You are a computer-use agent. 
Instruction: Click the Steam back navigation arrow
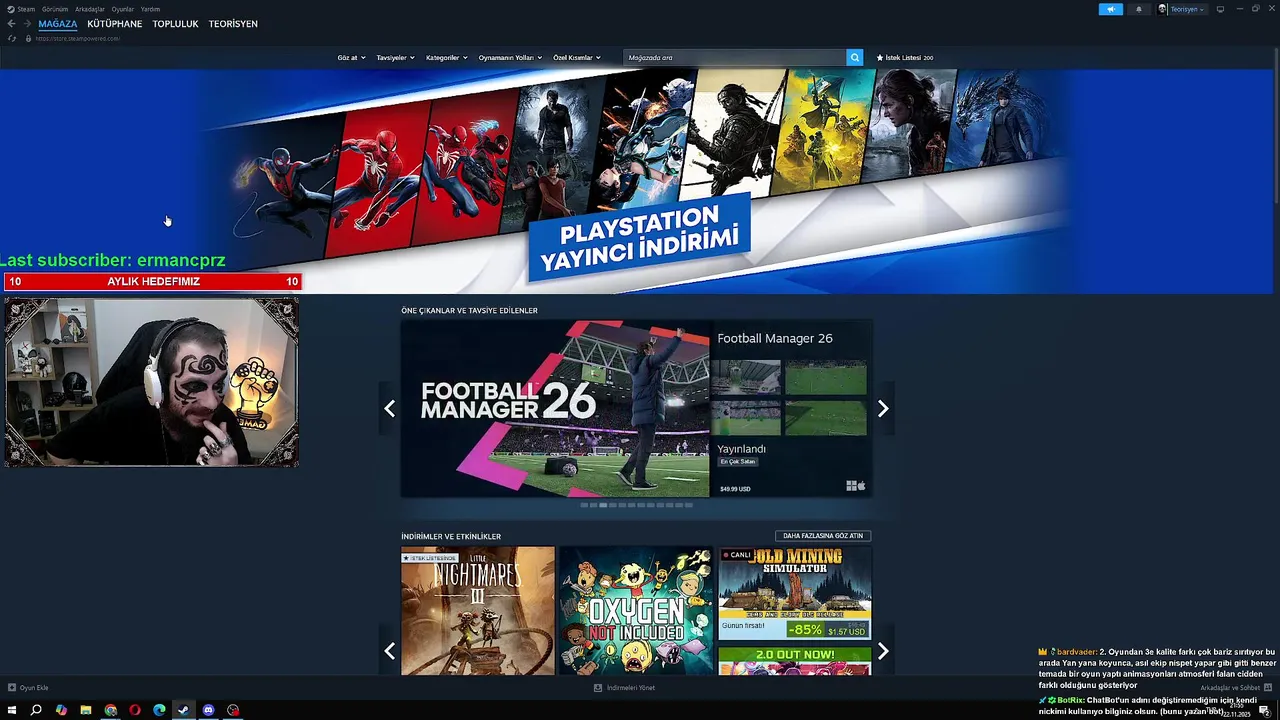12,24
